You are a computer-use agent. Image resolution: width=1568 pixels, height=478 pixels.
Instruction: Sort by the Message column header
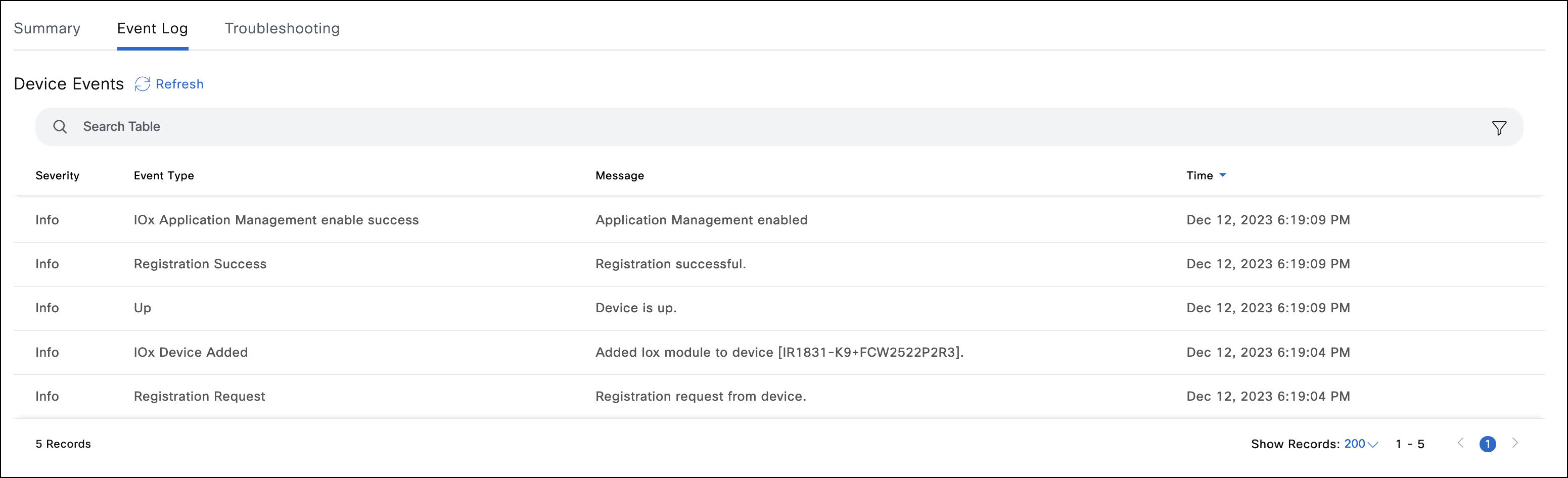(620, 176)
